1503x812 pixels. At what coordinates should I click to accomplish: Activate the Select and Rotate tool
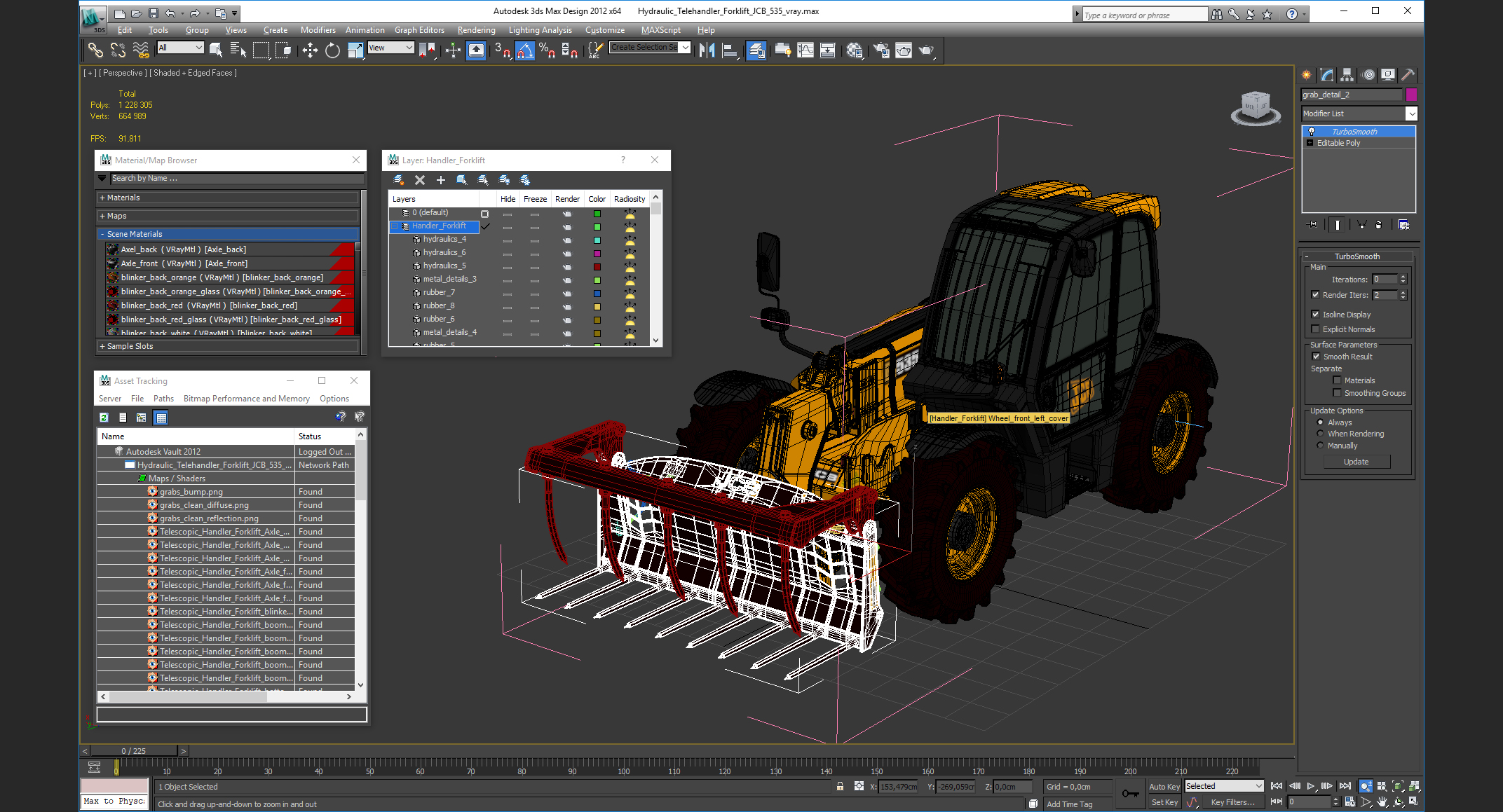[333, 50]
